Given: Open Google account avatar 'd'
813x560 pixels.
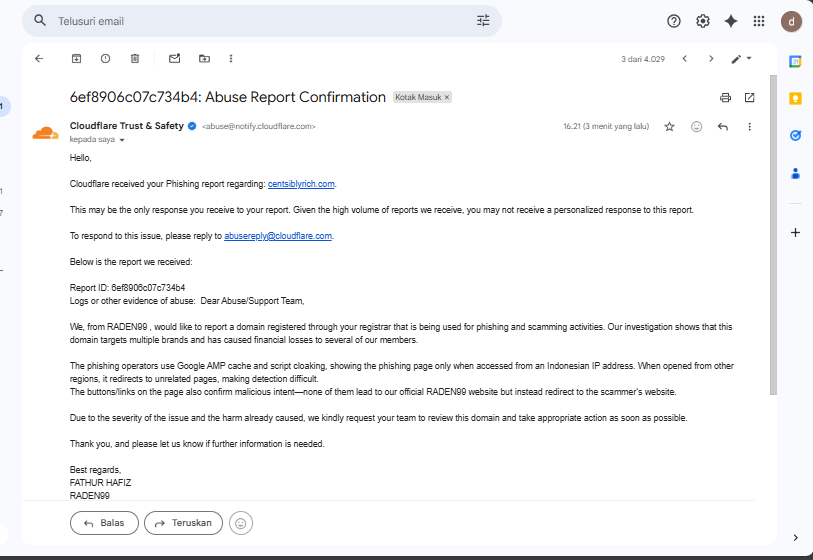Looking at the screenshot, I should pos(791,21).
